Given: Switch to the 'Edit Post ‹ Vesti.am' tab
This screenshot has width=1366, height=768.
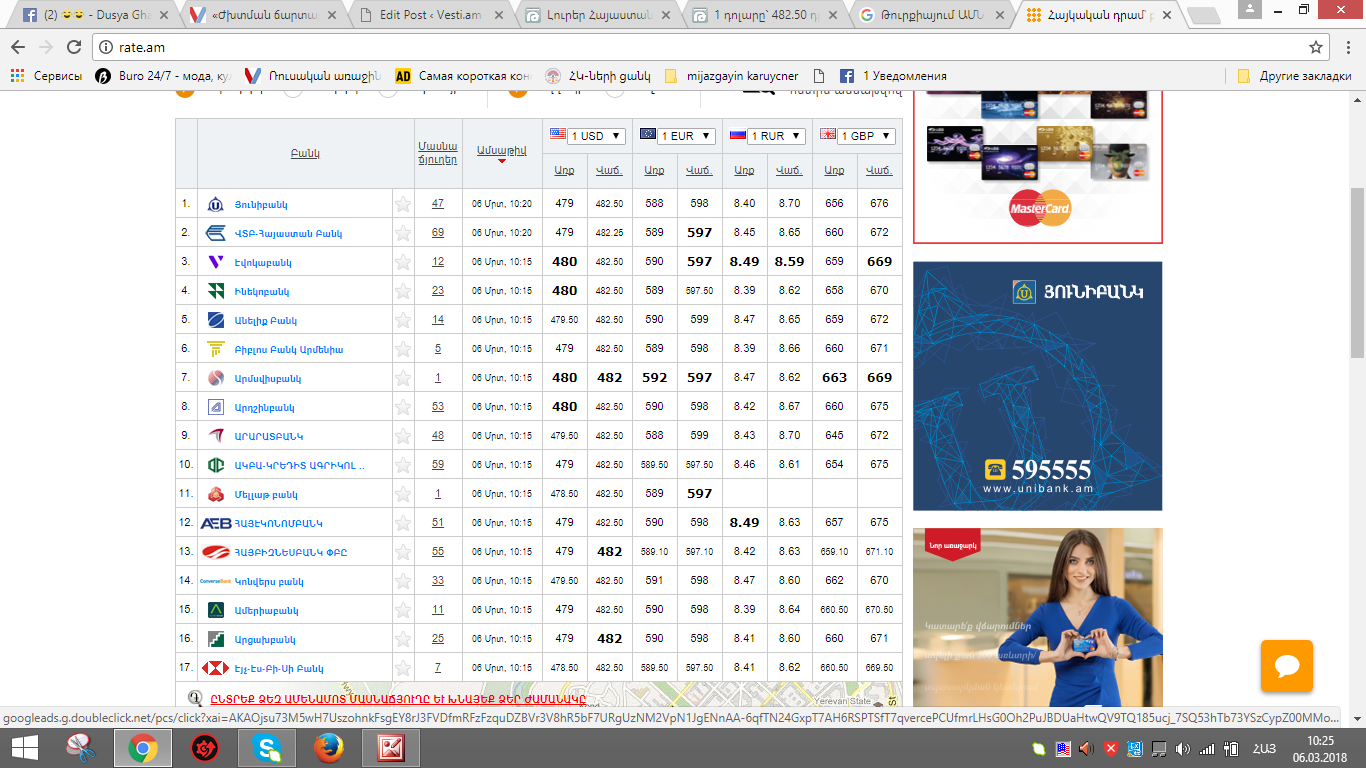Looking at the screenshot, I should [428, 15].
